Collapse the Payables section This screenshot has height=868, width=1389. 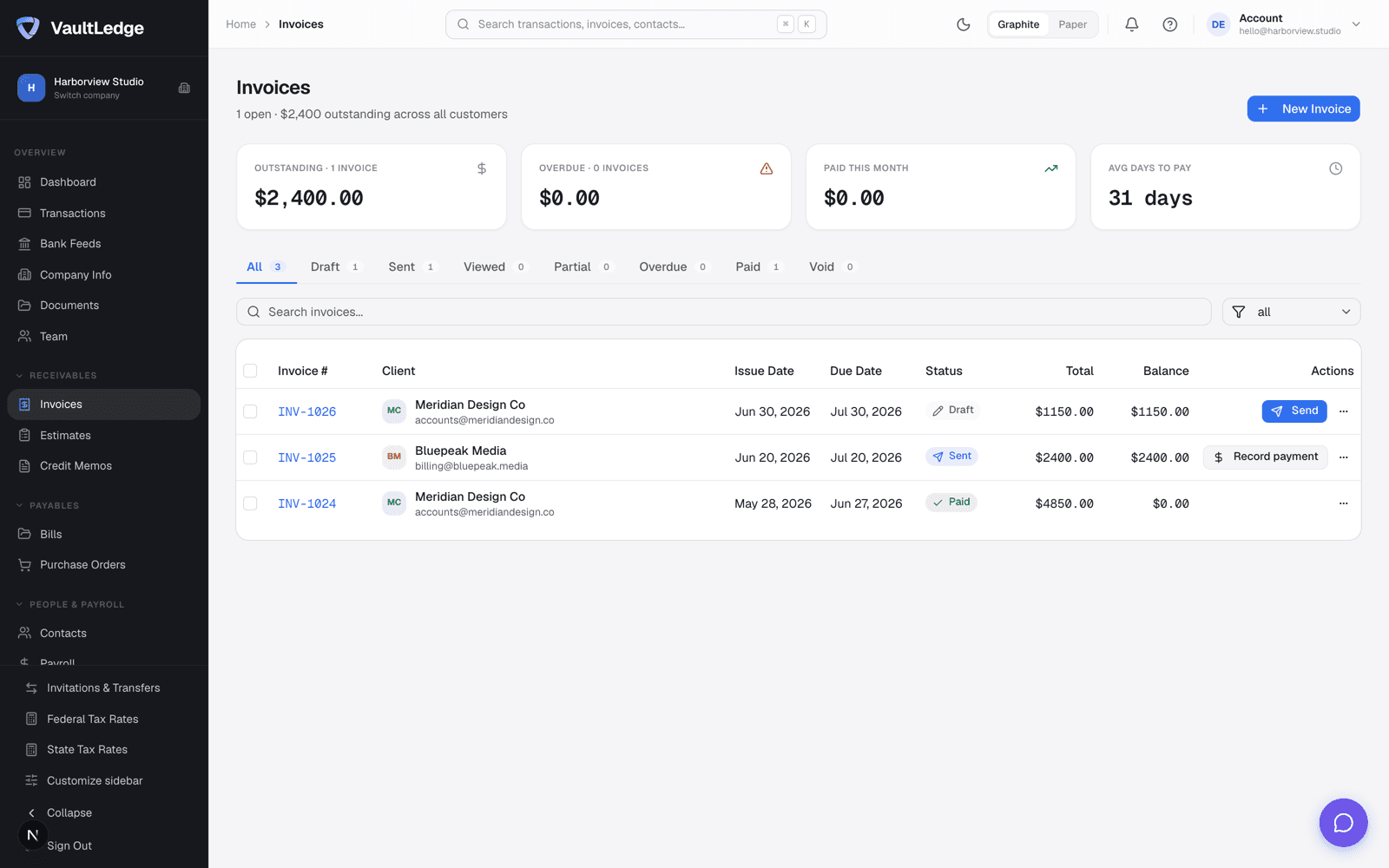(47, 506)
